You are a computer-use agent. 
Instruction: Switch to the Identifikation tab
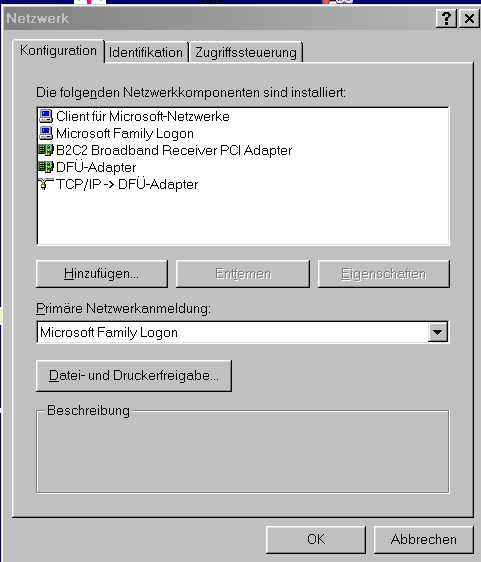tap(146, 53)
